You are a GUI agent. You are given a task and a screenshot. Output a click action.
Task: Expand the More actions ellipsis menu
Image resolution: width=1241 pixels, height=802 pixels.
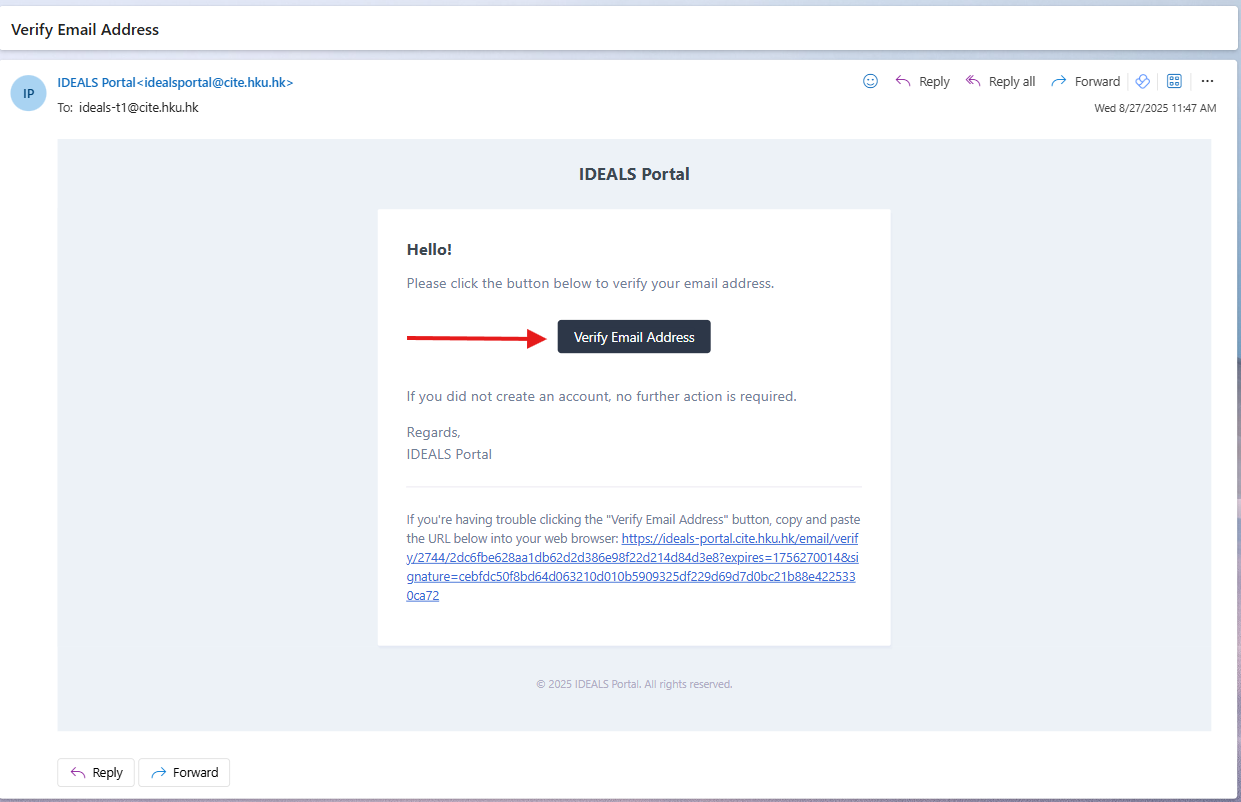[1207, 82]
